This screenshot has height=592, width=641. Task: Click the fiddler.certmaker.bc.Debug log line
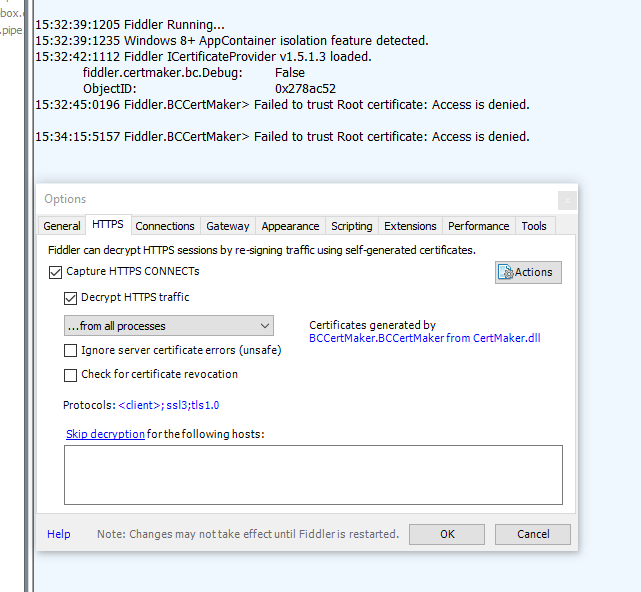coord(194,73)
